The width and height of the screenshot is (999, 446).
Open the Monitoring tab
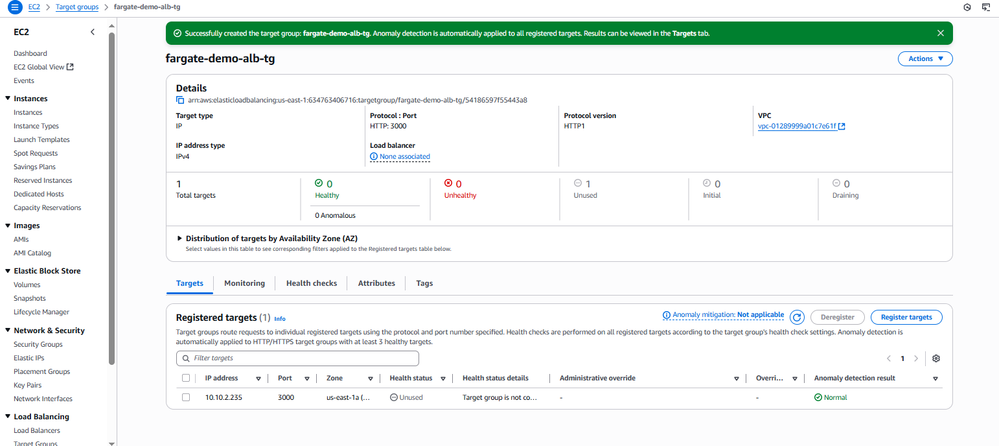(x=244, y=284)
